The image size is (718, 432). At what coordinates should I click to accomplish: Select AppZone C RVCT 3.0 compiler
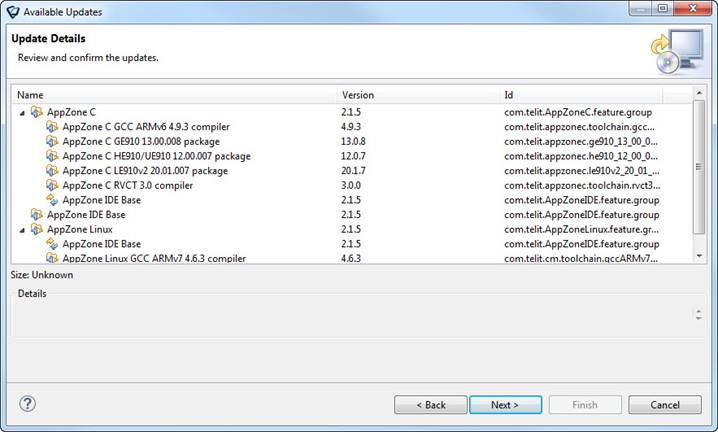[352, 185]
